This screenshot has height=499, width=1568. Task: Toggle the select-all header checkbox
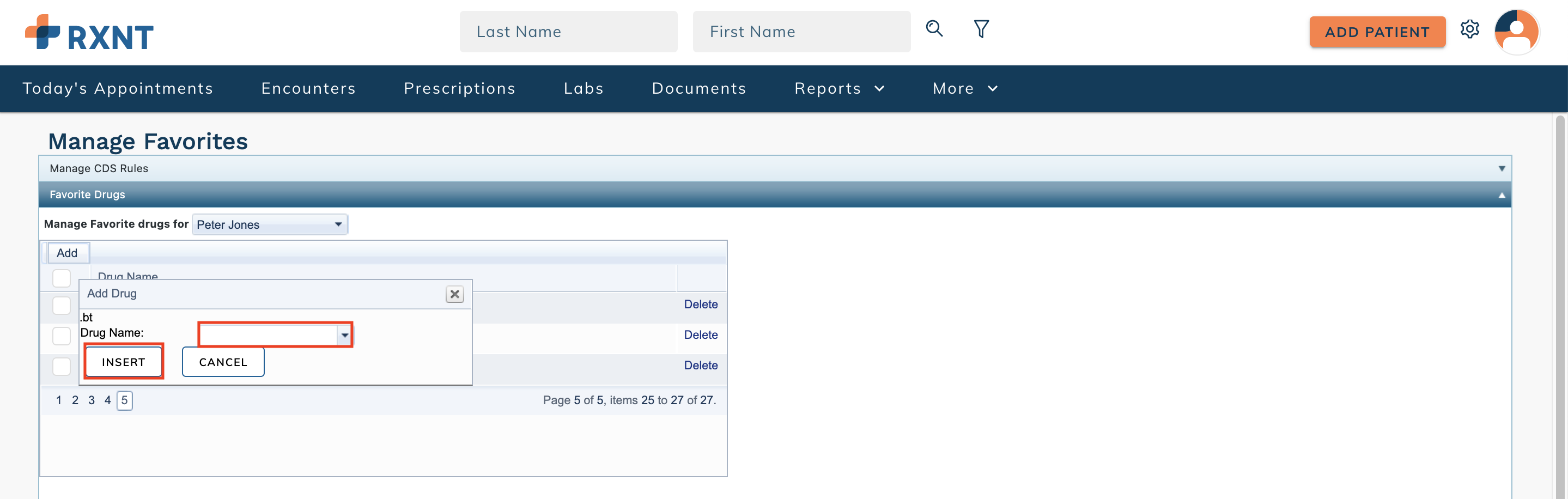click(62, 278)
